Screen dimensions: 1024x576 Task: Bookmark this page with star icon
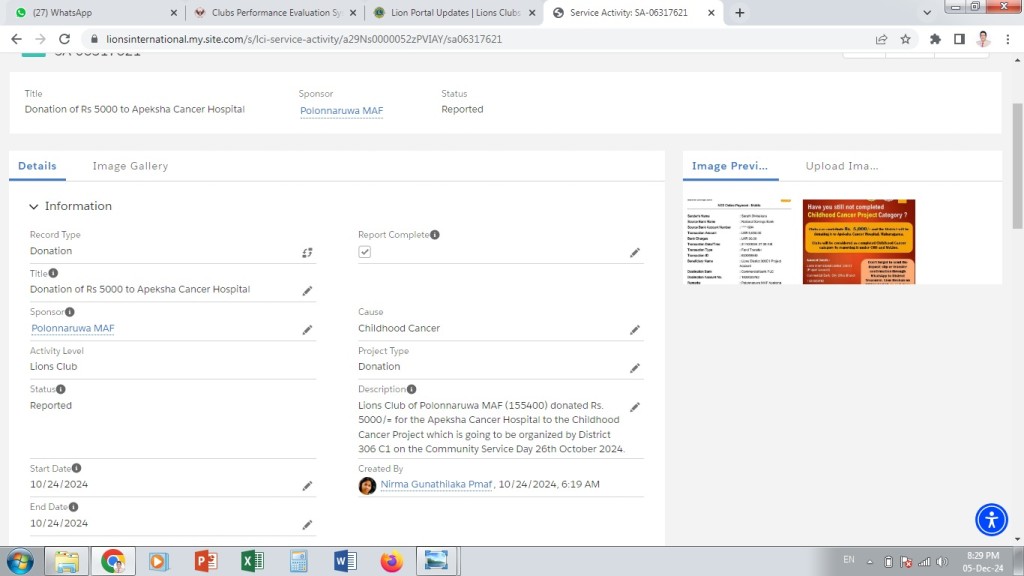pos(905,39)
